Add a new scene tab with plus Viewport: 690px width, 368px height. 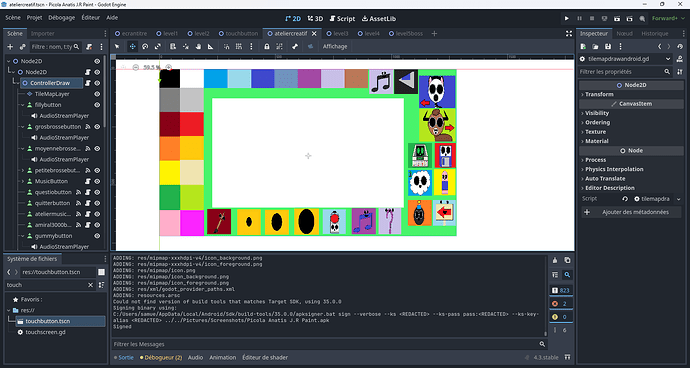tap(434, 33)
